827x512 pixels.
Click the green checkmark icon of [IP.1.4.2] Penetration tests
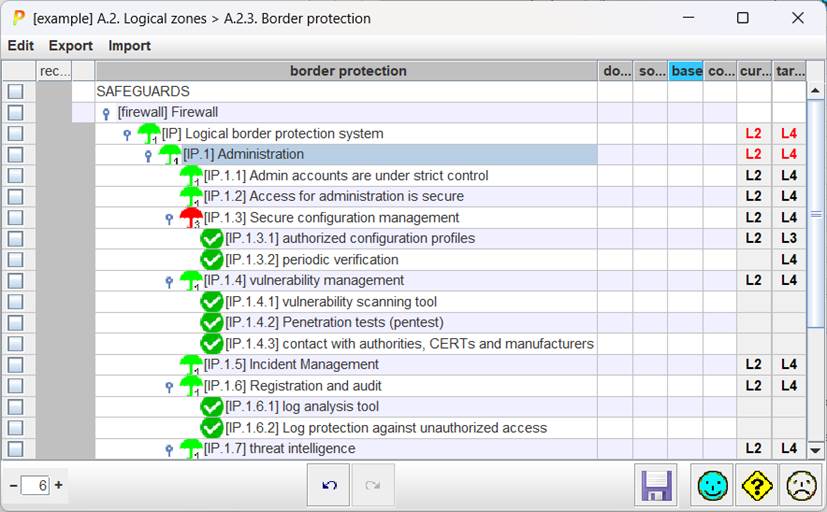coord(212,322)
